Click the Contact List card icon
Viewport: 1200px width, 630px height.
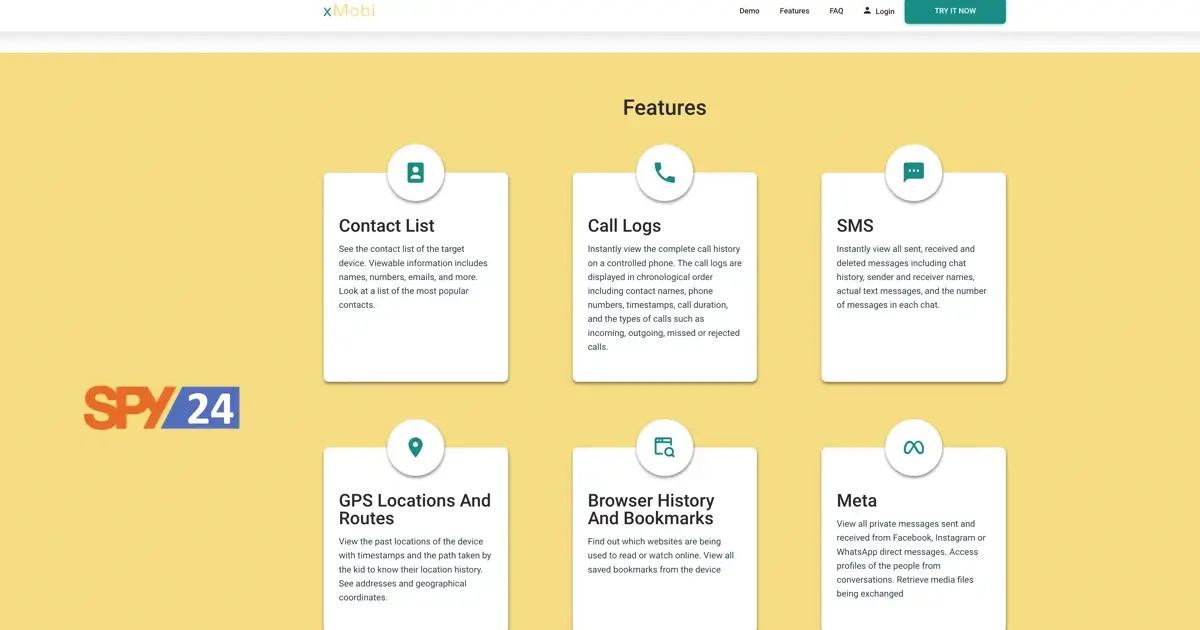click(416, 172)
